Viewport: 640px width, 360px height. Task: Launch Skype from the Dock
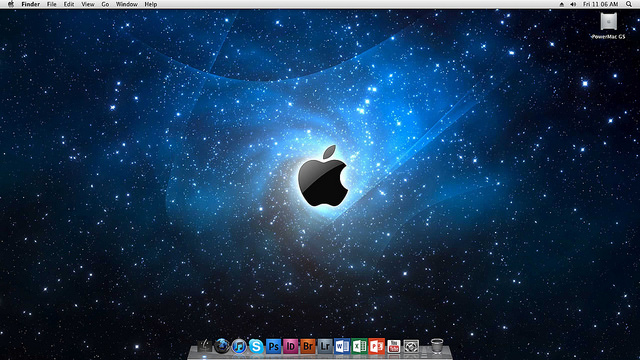256,347
